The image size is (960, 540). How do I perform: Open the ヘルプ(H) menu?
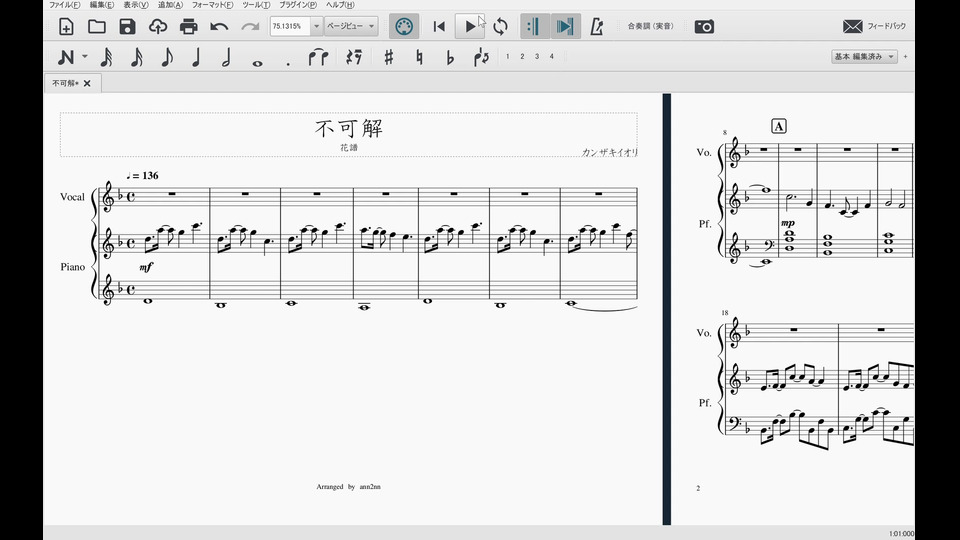340,5
